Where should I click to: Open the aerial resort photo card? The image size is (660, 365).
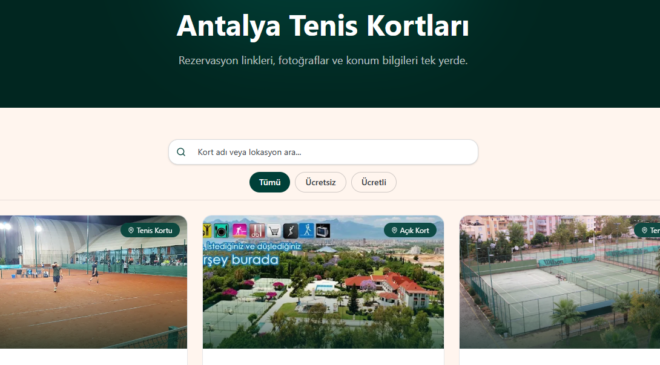(x=323, y=282)
